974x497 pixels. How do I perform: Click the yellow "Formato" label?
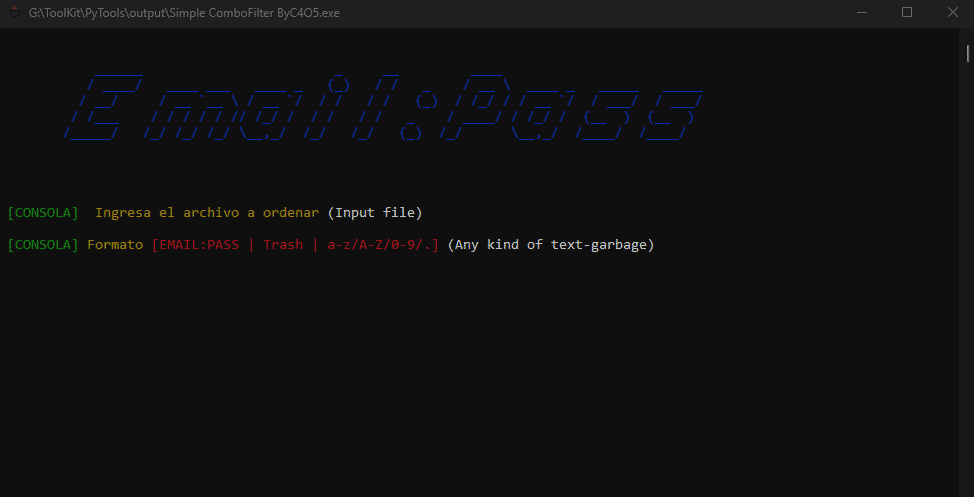(115, 245)
